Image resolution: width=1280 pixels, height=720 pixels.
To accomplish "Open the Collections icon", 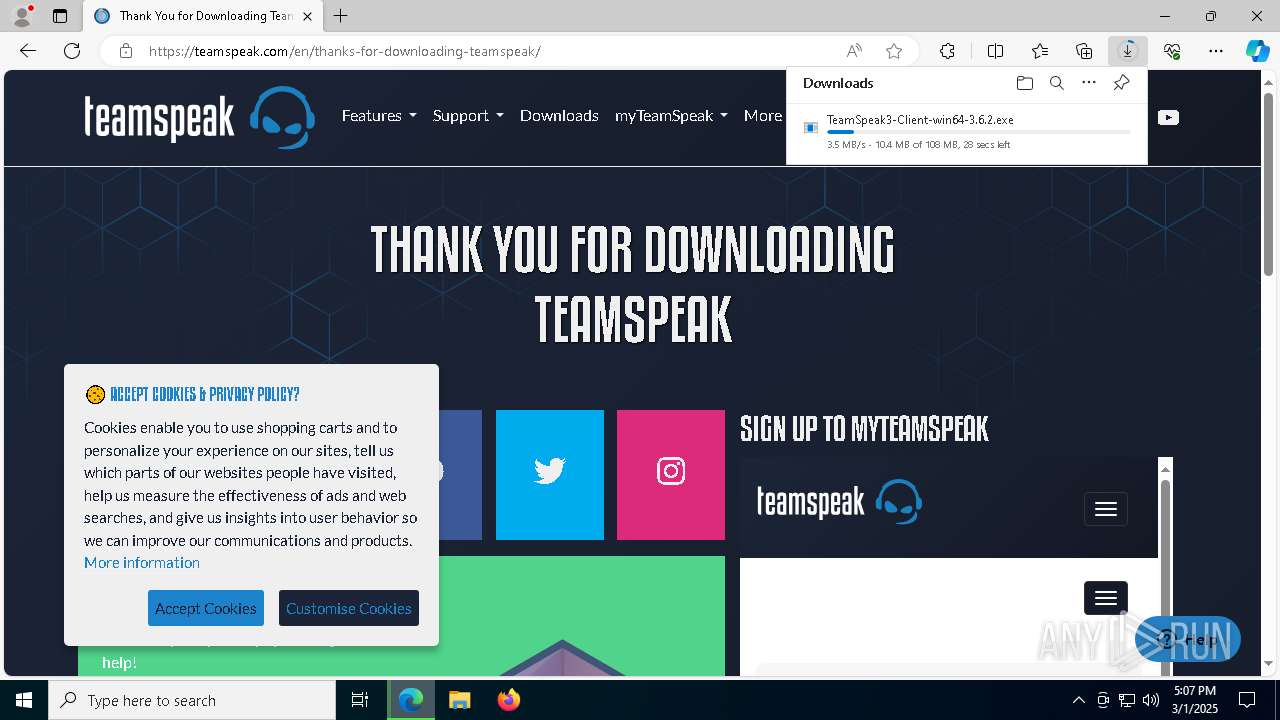I will (1084, 51).
